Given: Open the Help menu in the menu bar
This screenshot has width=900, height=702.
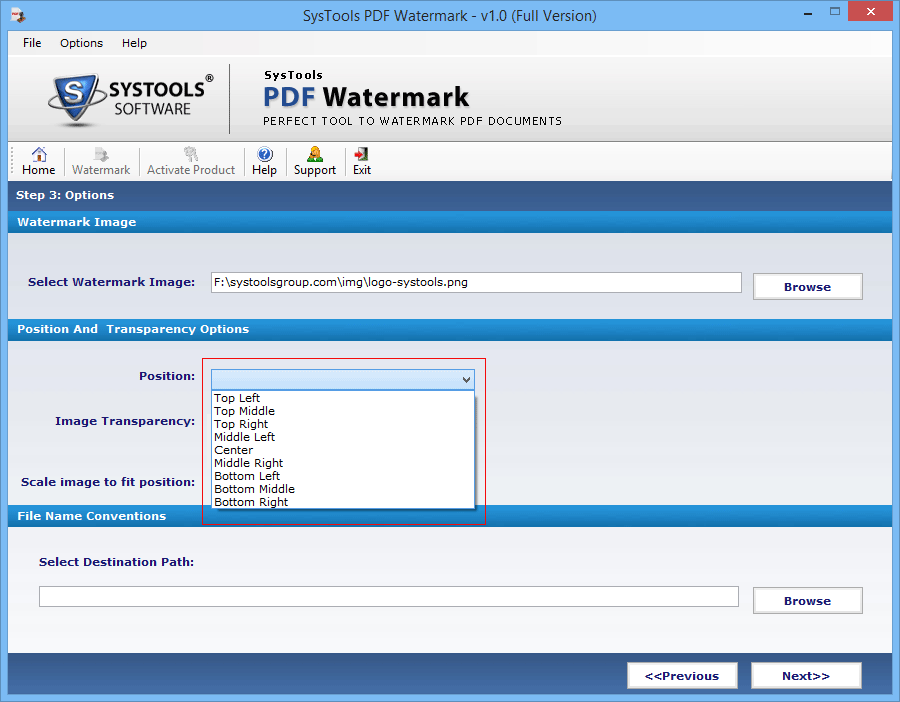Looking at the screenshot, I should tap(134, 43).
